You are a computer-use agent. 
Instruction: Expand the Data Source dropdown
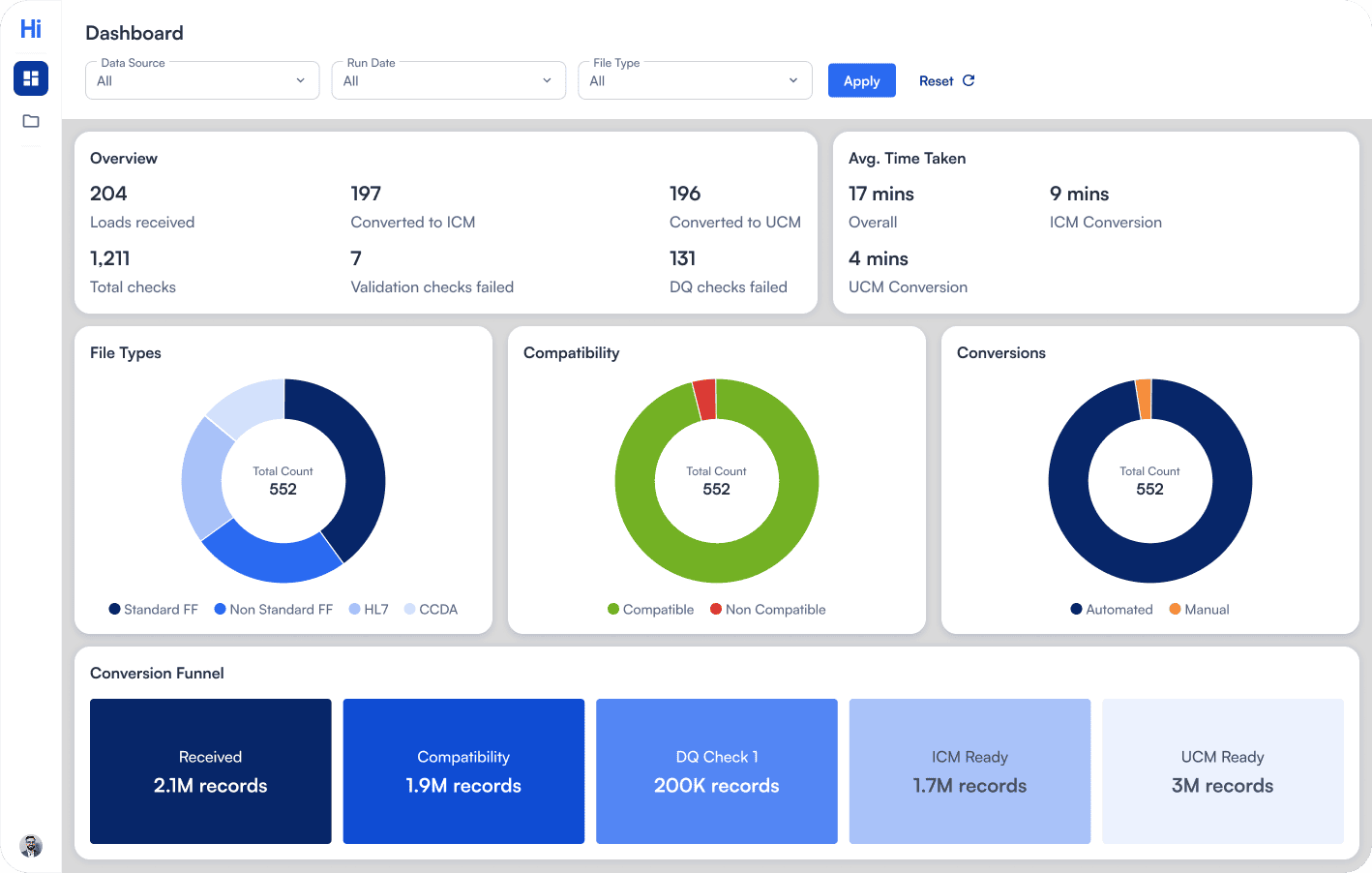tap(202, 81)
